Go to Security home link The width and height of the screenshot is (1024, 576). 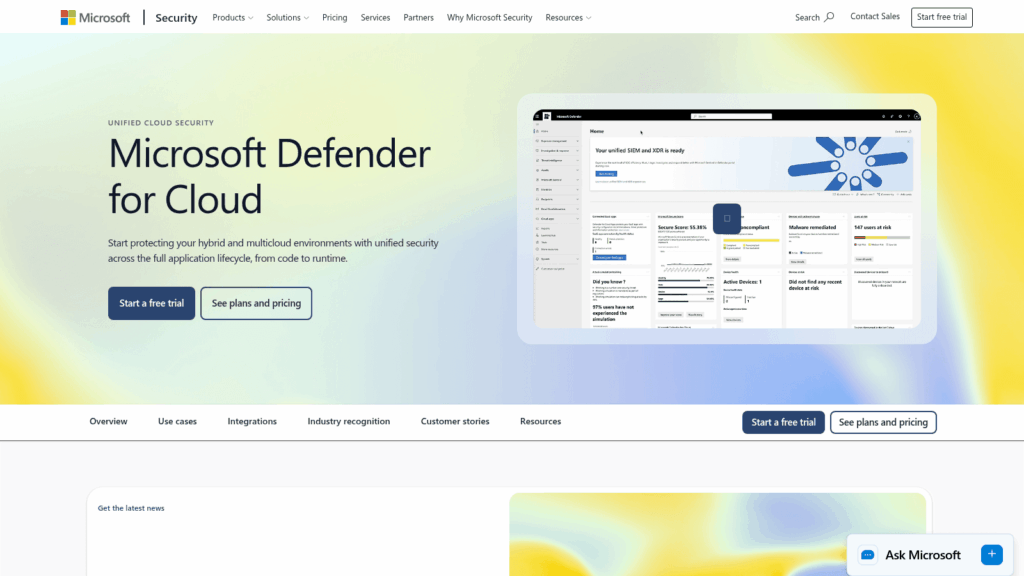176,18
